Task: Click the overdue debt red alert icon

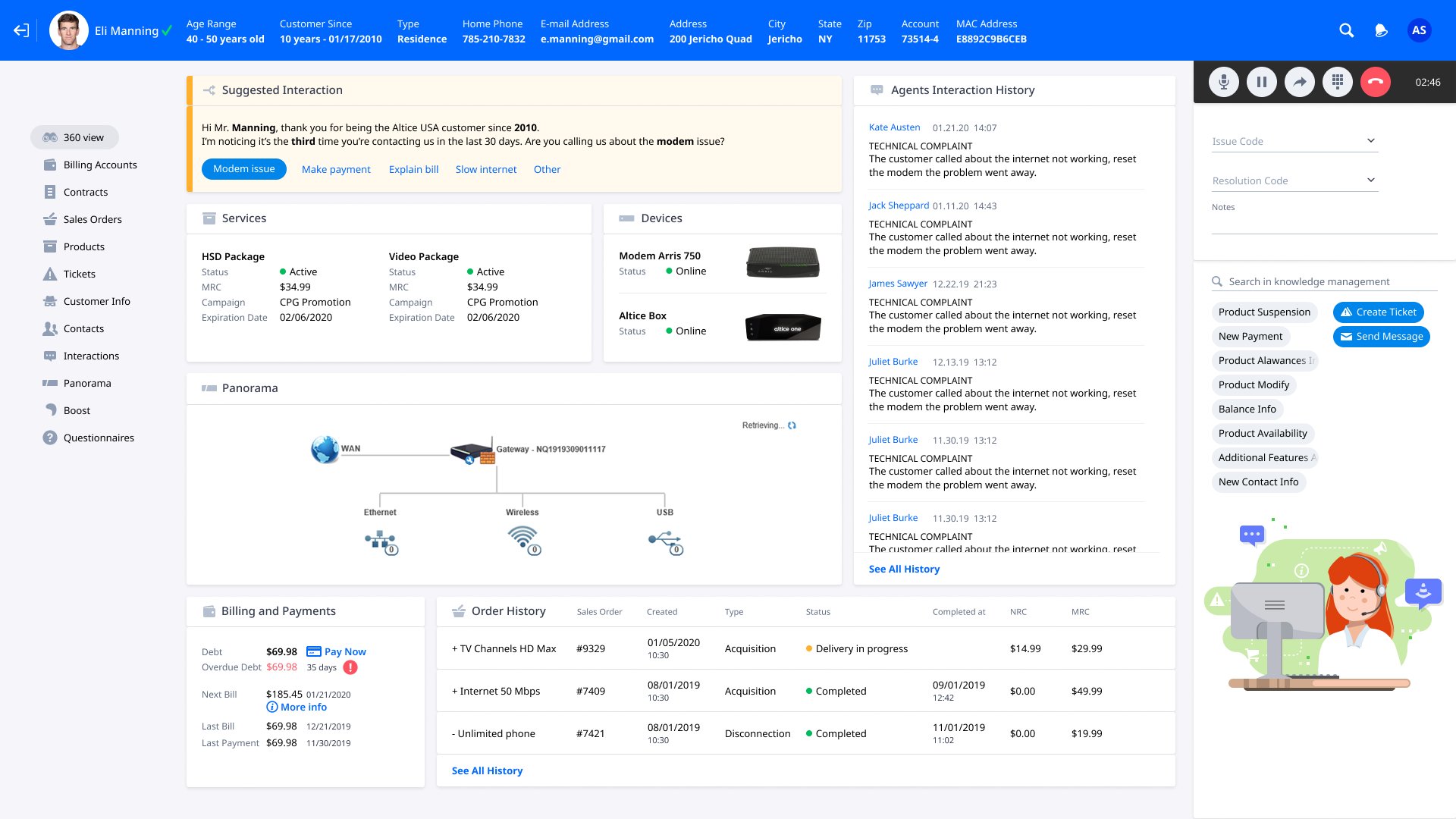Action: click(350, 667)
